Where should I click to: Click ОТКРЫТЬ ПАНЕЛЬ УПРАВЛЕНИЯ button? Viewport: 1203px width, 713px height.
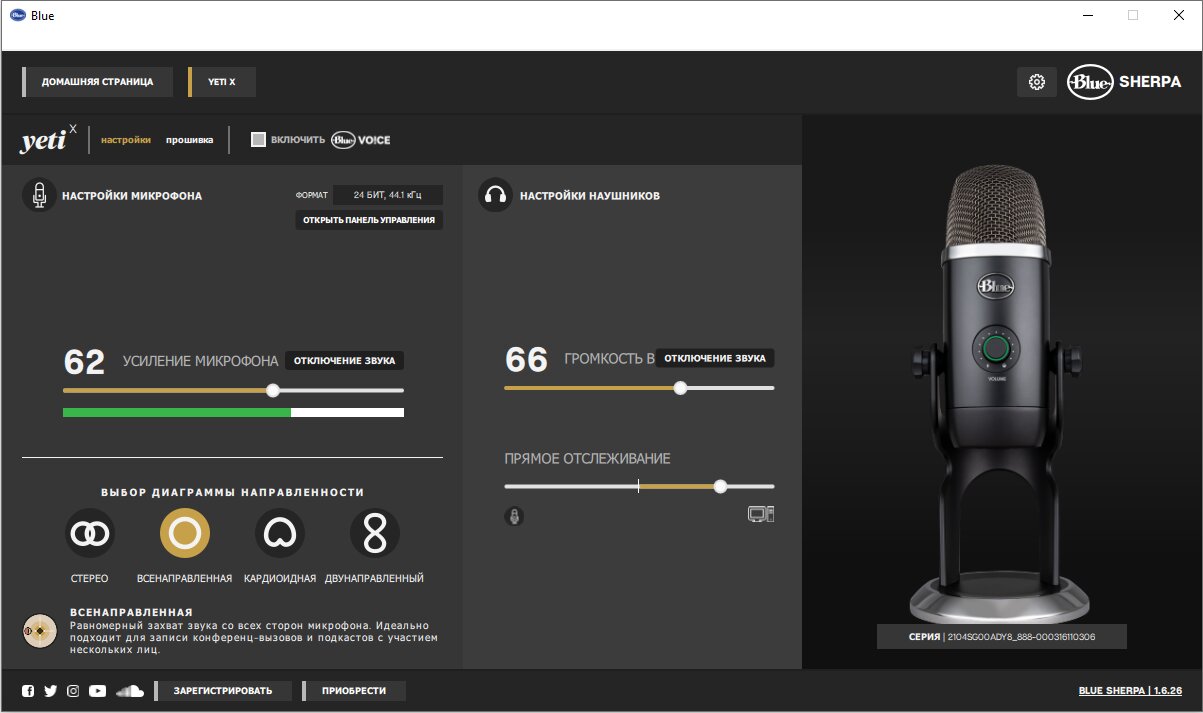click(x=369, y=219)
